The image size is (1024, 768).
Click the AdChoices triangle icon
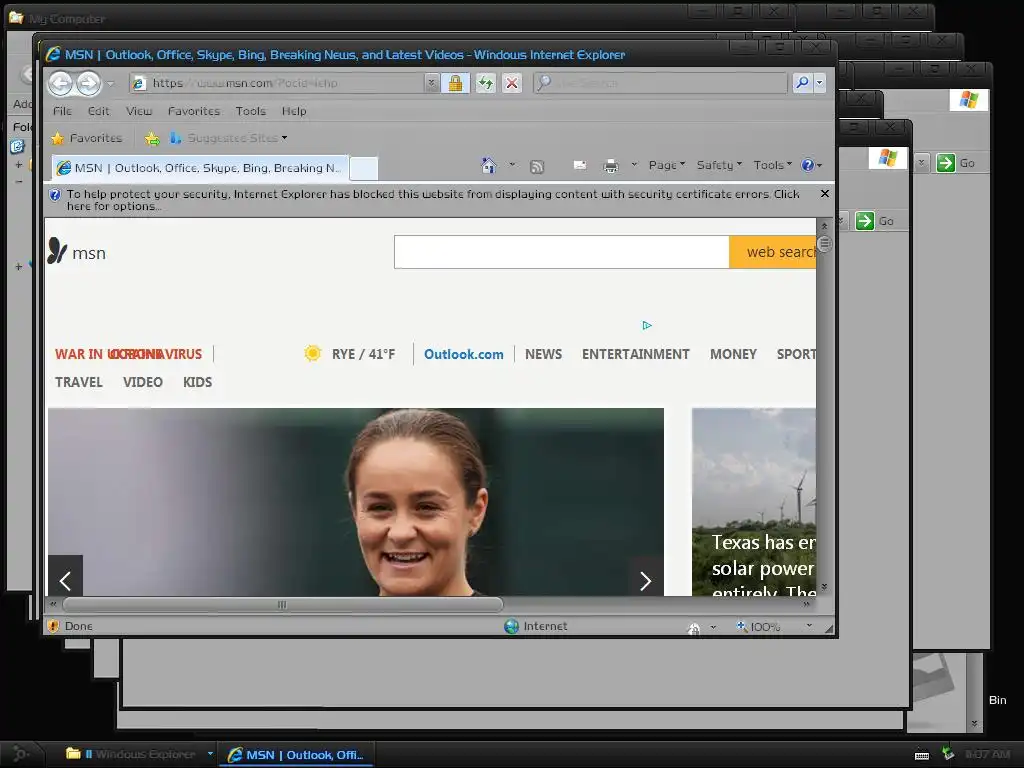(647, 325)
